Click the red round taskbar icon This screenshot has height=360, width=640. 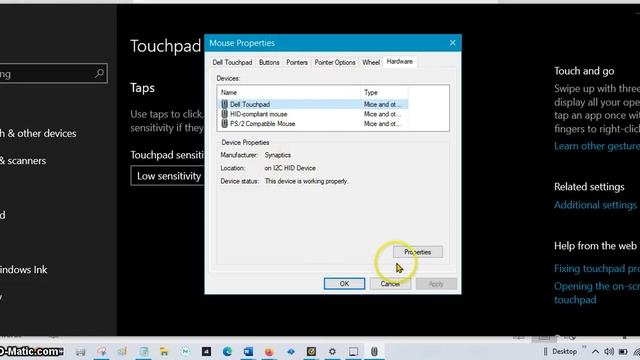(269, 351)
